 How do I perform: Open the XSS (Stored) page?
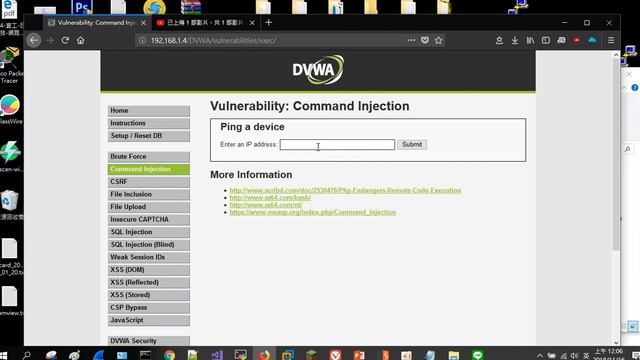149,295
